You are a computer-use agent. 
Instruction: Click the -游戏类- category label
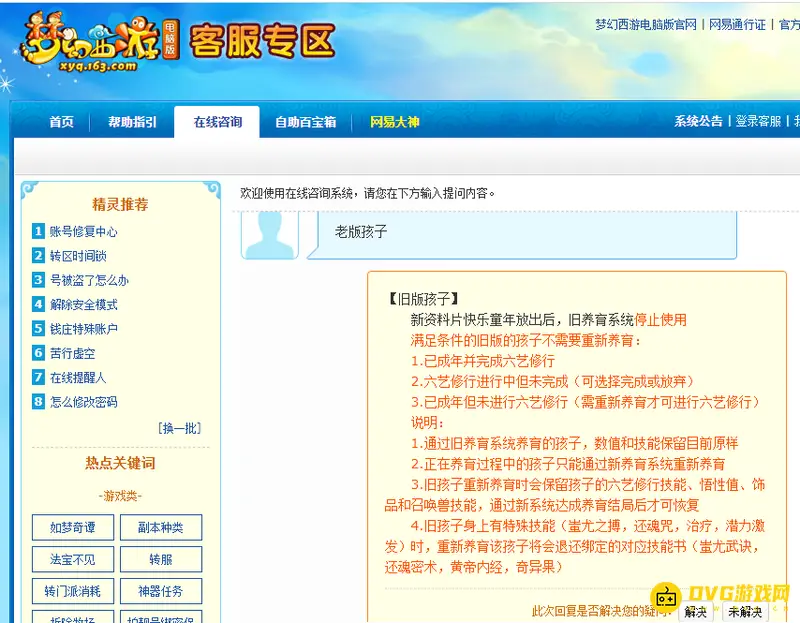pyautogui.click(x=120, y=495)
